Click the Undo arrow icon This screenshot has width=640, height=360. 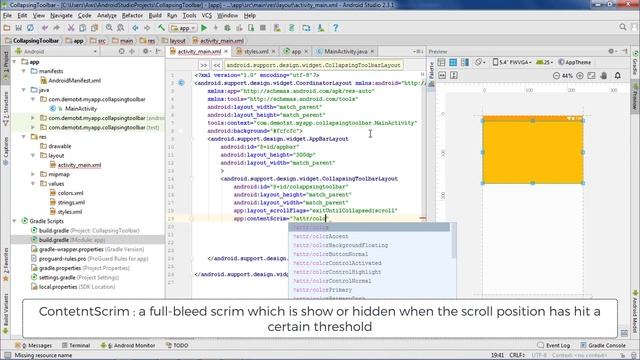(45, 28)
